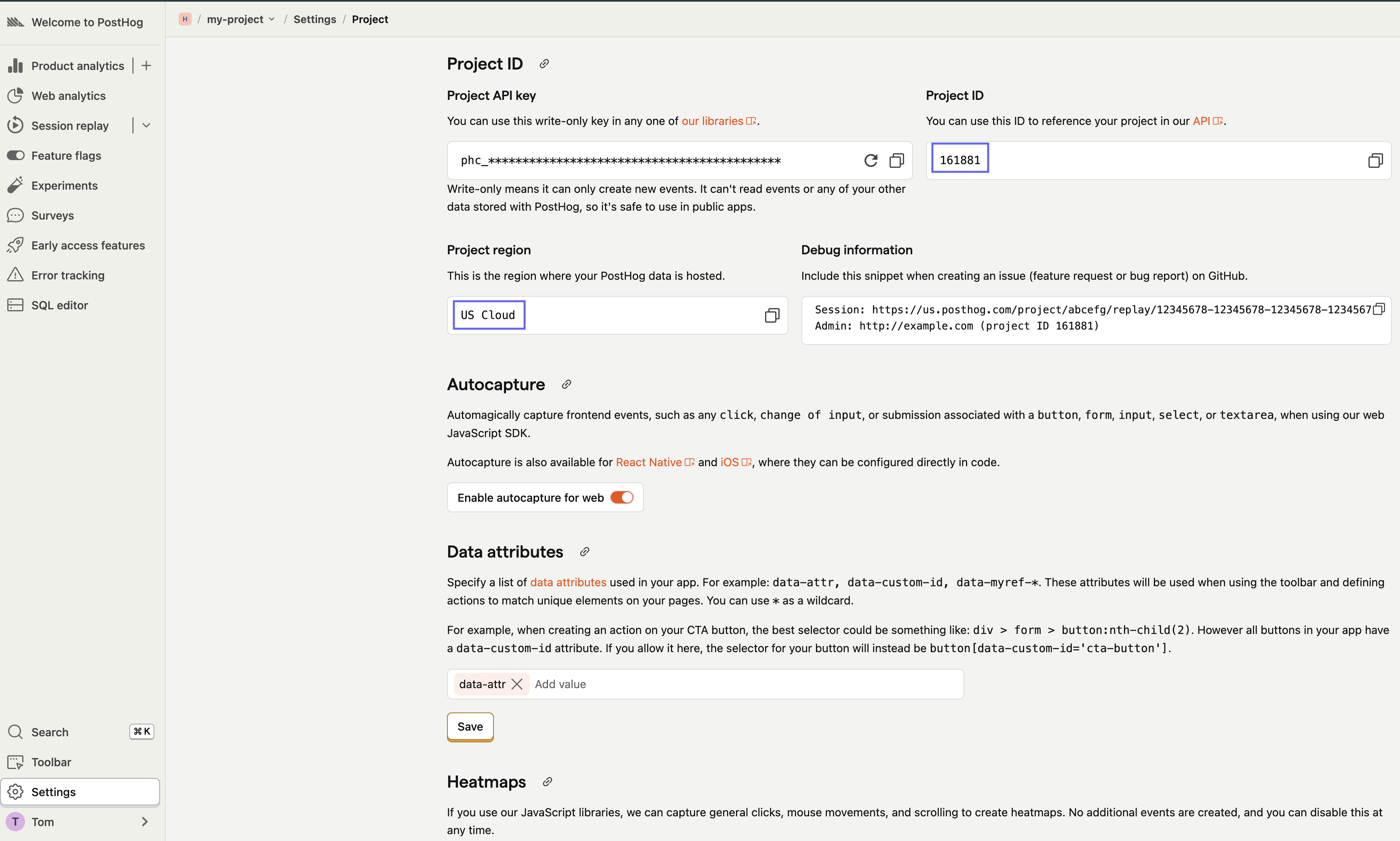Viewport: 1400px width, 841px height.
Task: Open the my-project switcher dropdown
Action: [241, 19]
